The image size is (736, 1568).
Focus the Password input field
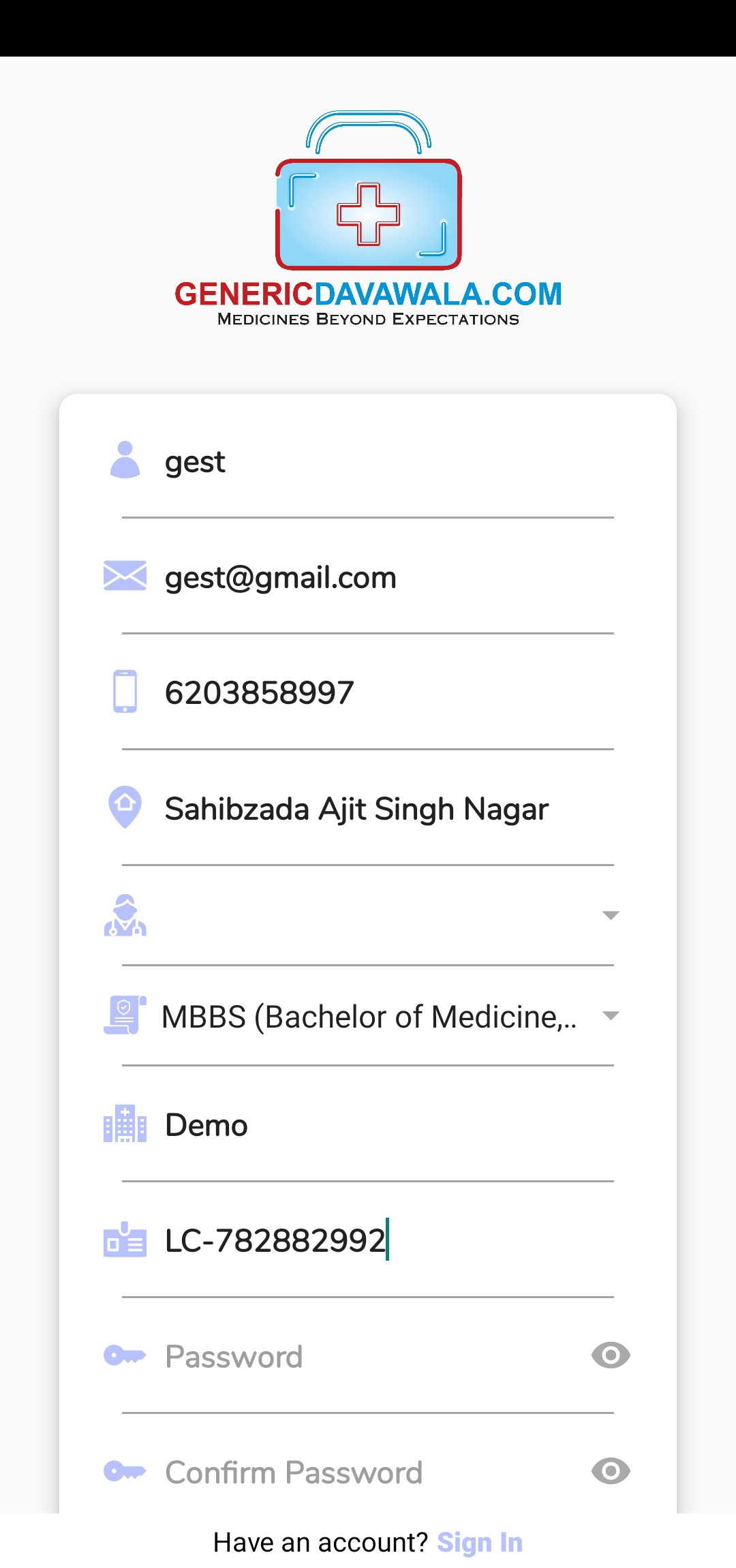368,1356
